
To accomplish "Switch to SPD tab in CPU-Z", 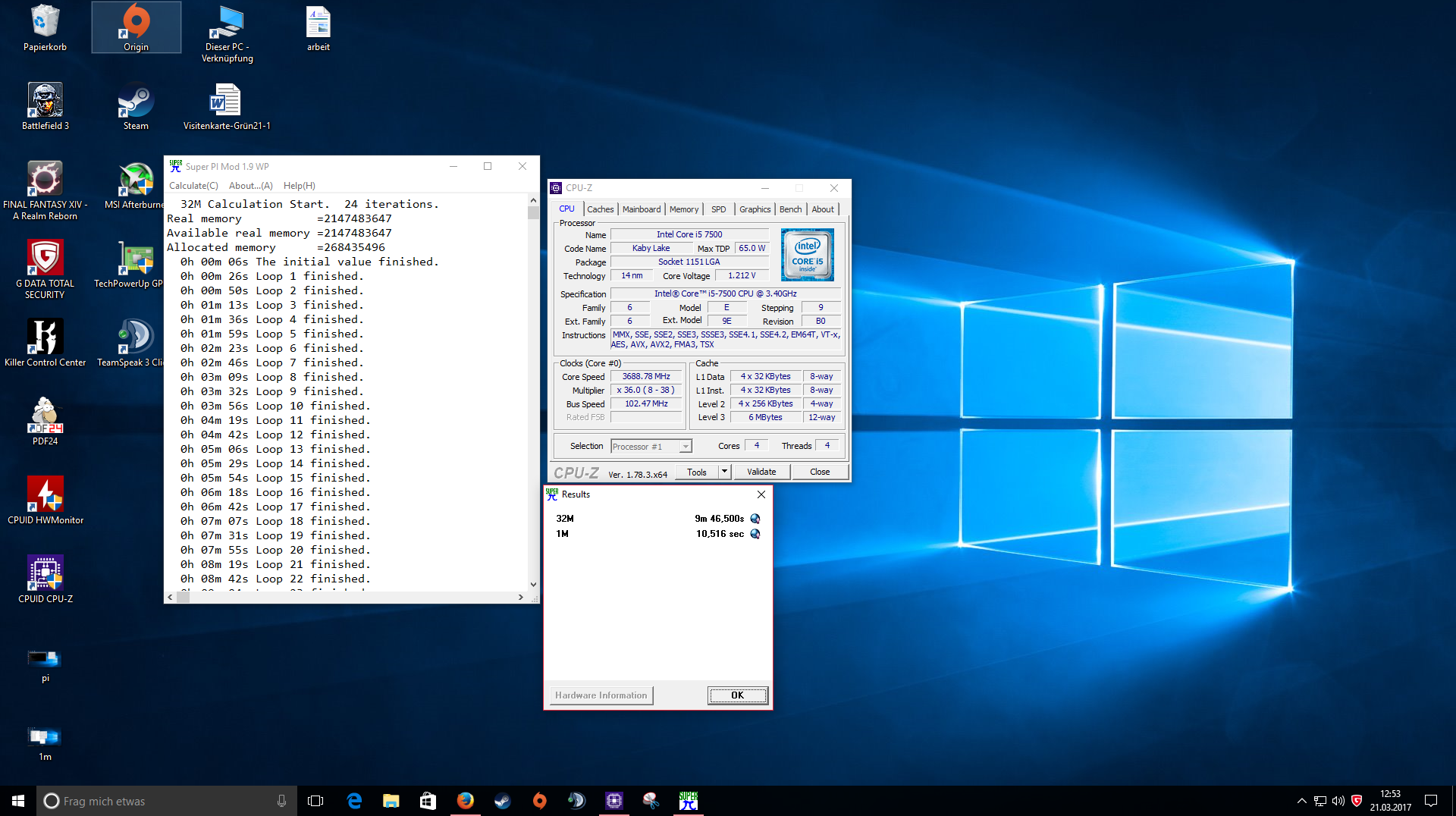I will (x=719, y=209).
